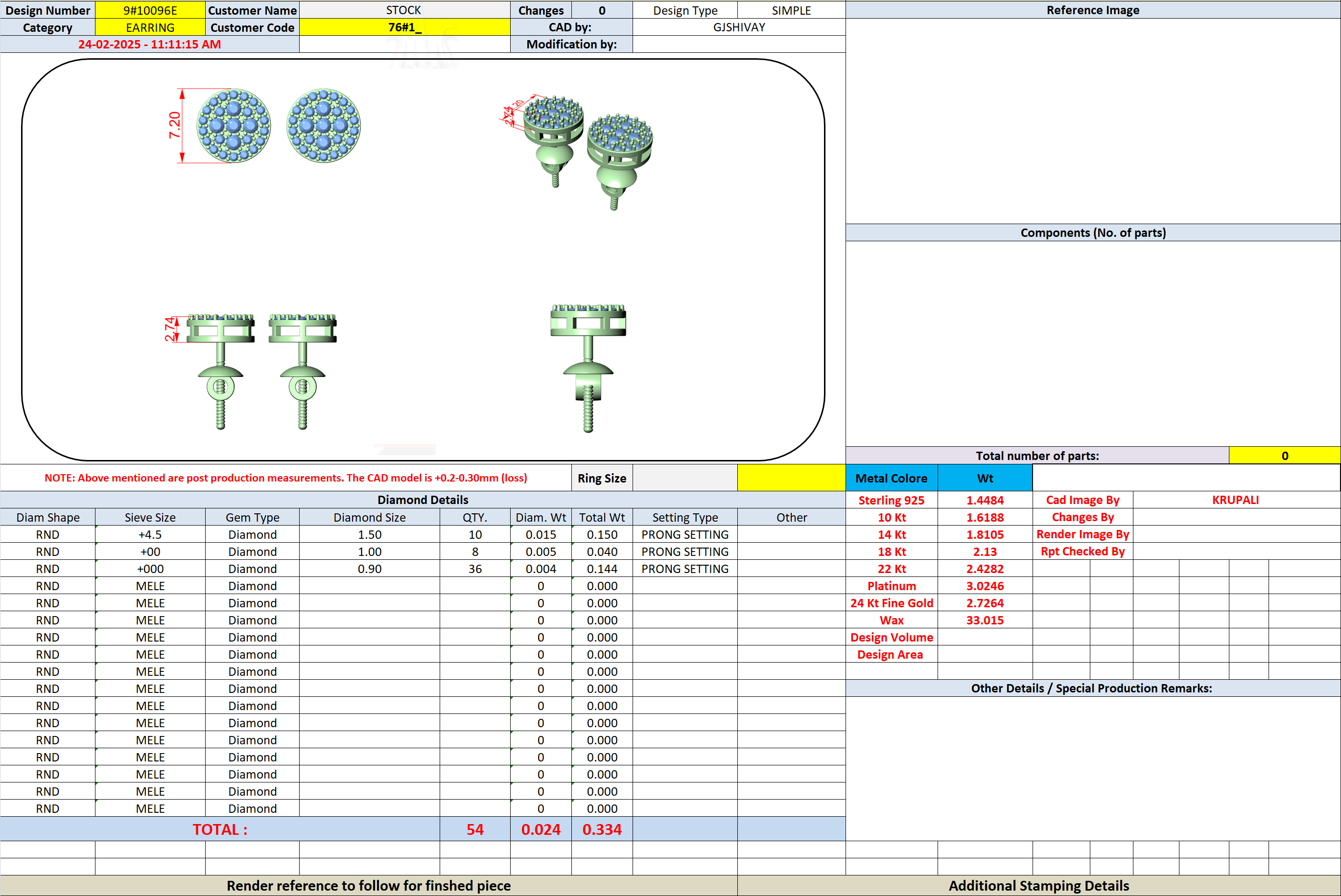Viewport: 1341px width, 896px height.
Task: Click the TOTAL quantity 54 cell
Action: click(x=475, y=829)
